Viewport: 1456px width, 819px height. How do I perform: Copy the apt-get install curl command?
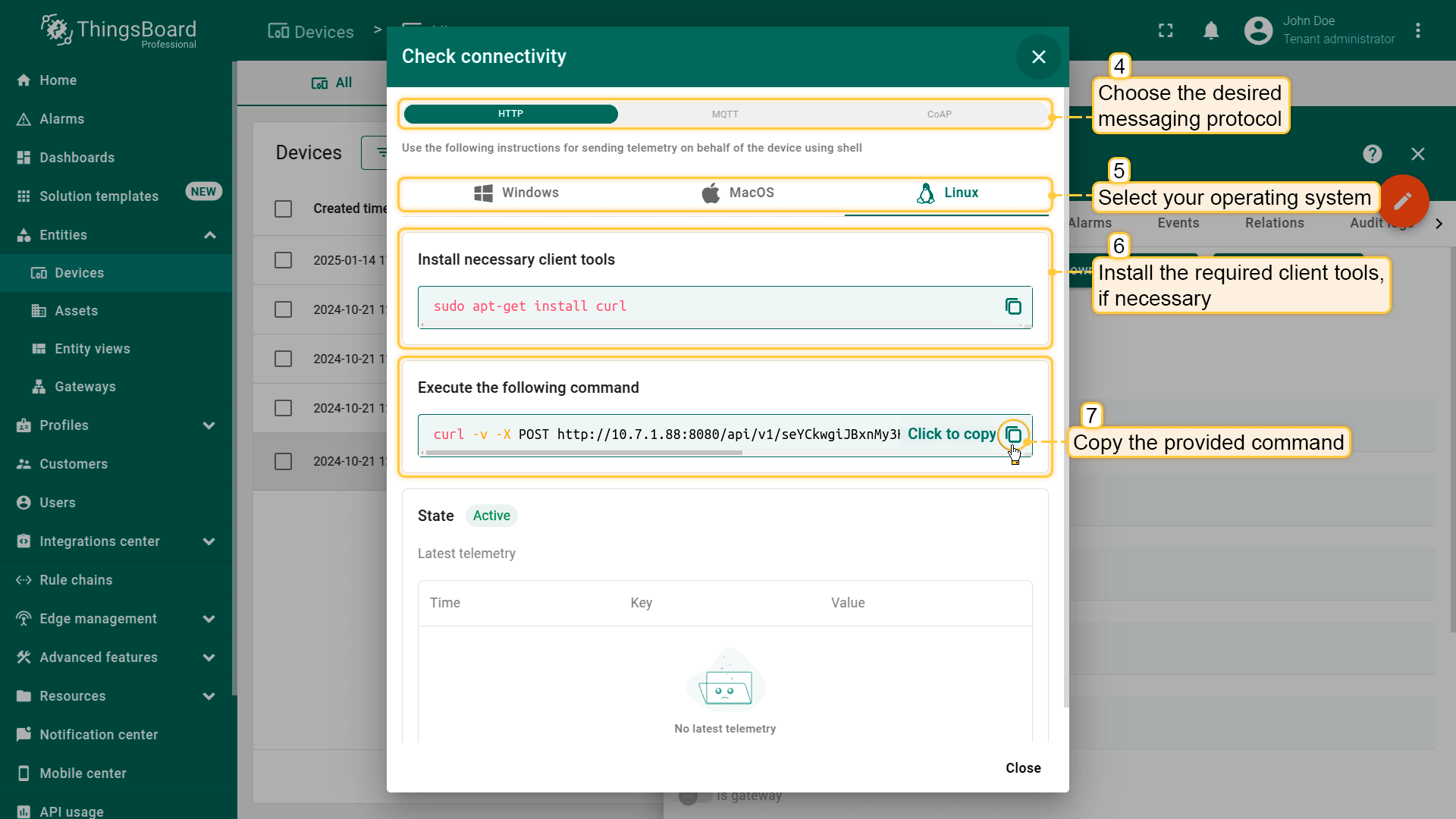tap(1013, 306)
